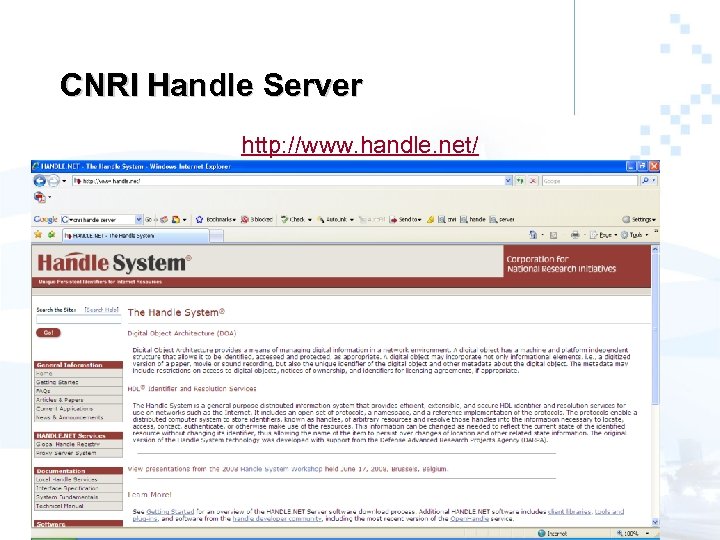
Task: Click the yellow highlighter icon
Action: click(430, 219)
